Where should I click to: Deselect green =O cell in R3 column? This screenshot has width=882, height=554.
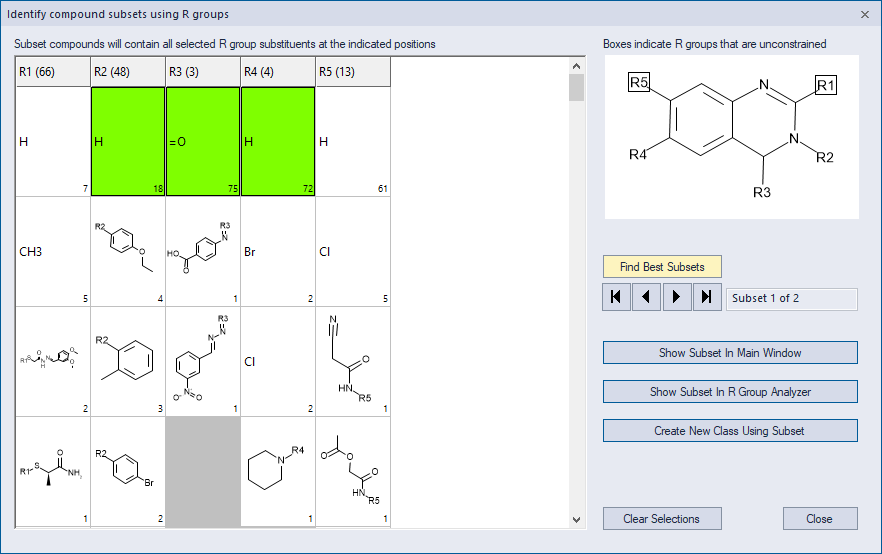click(x=203, y=141)
